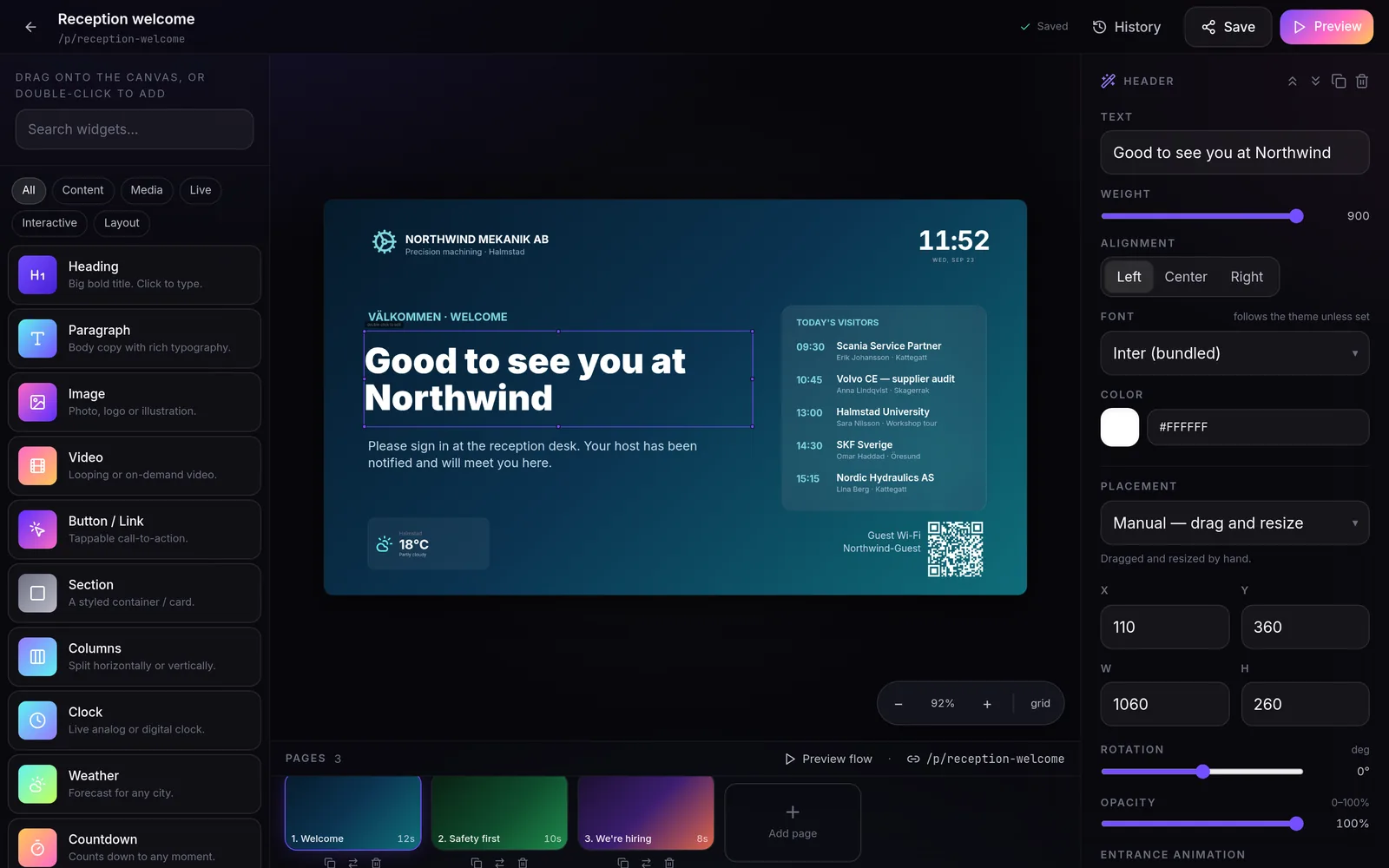Set alignment to Left
The width and height of the screenshot is (1389, 868).
coord(1129,277)
